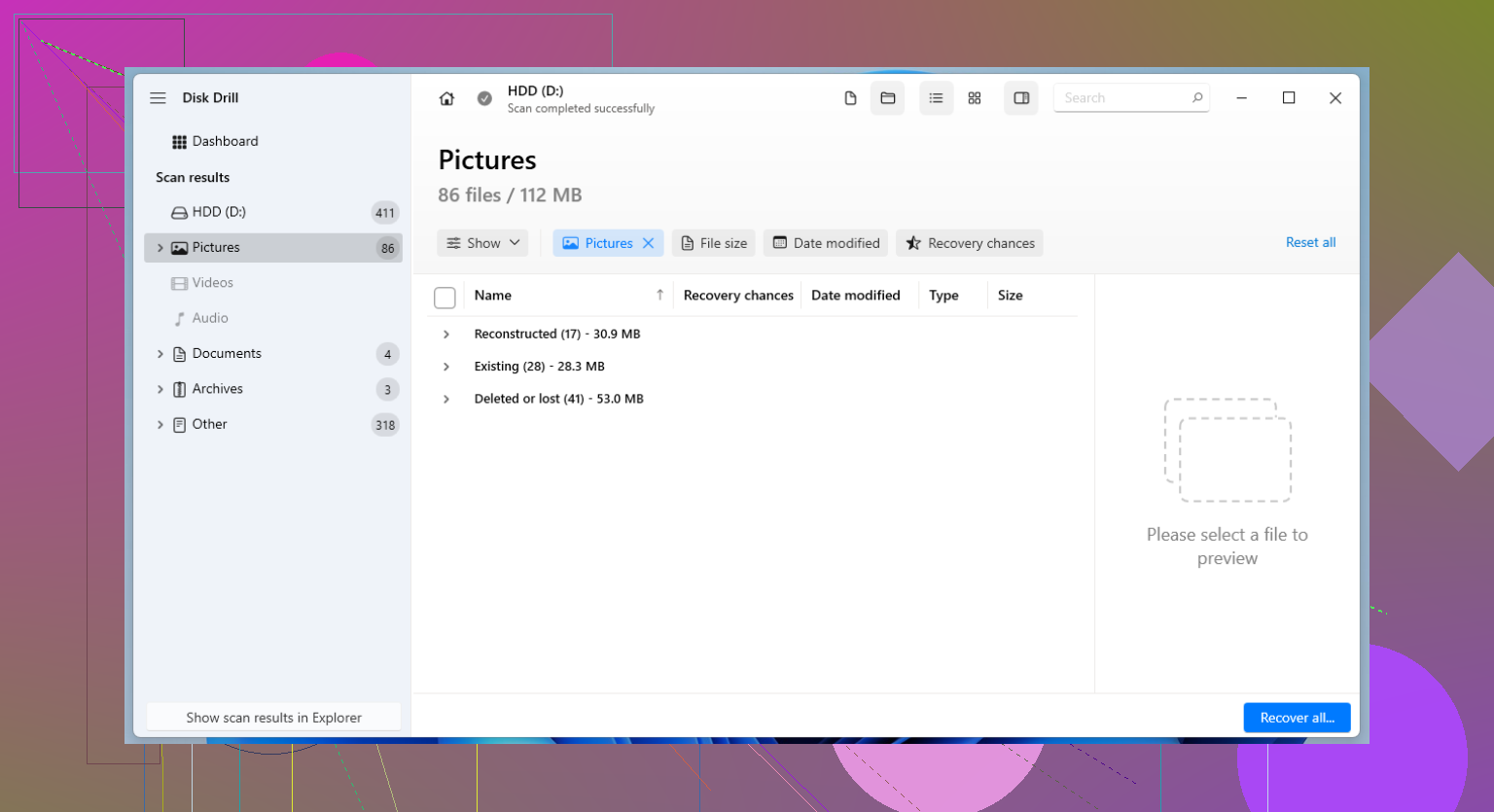Click into the Search field
Viewport: 1494px width, 812px height.
[x=1131, y=98]
